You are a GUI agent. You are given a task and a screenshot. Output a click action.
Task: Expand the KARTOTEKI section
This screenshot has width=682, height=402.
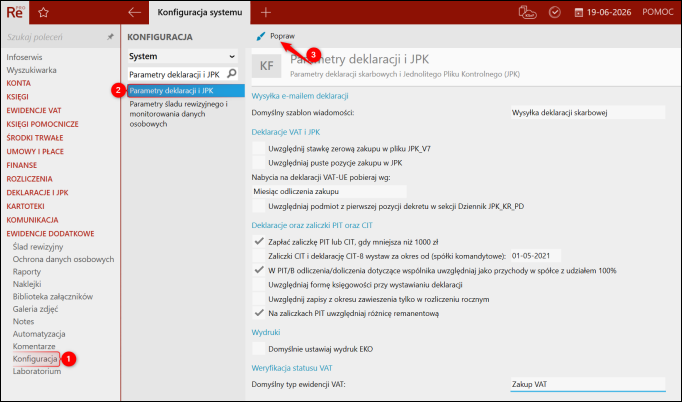pos(25,206)
